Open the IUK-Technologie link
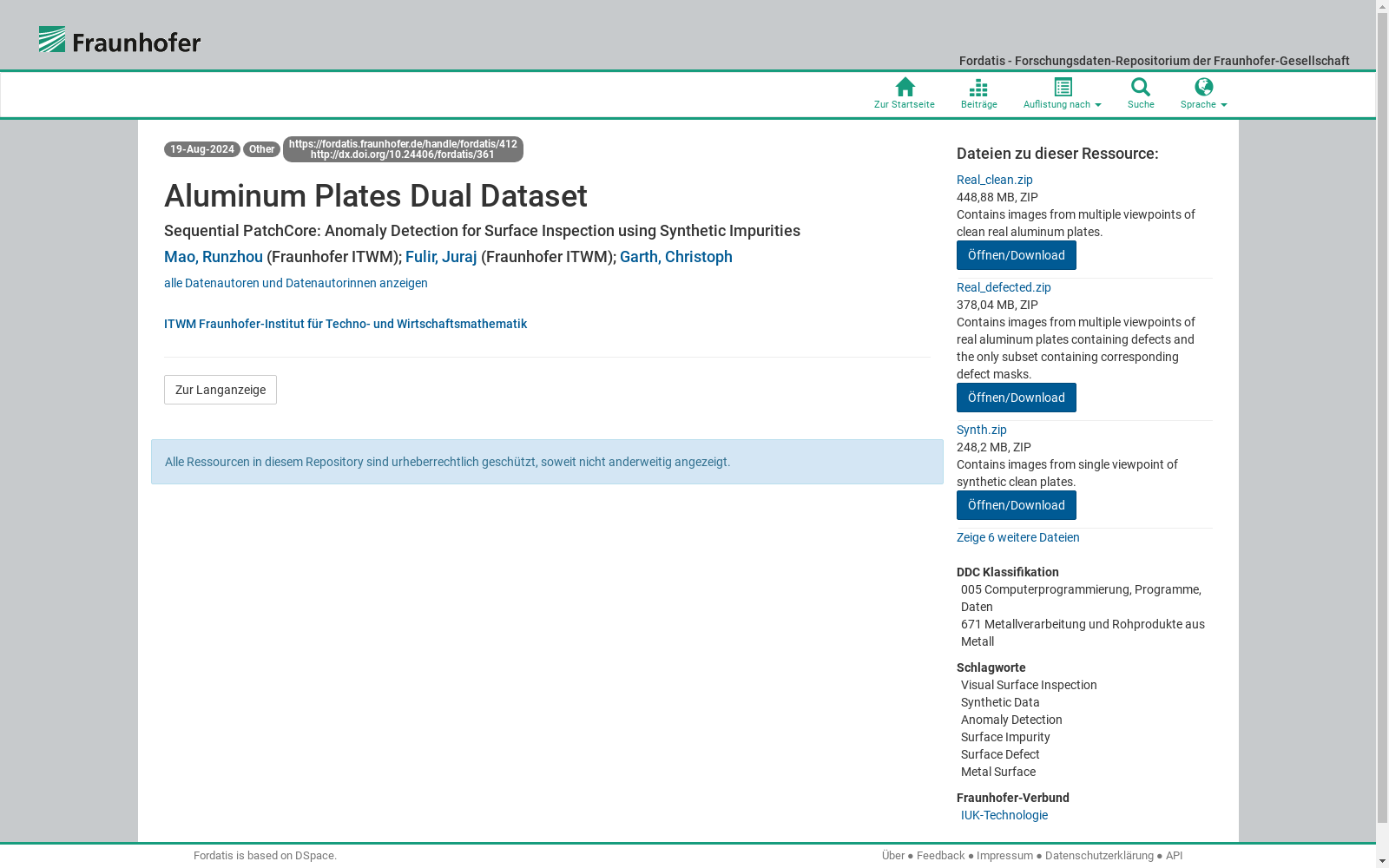 click(1004, 815)
